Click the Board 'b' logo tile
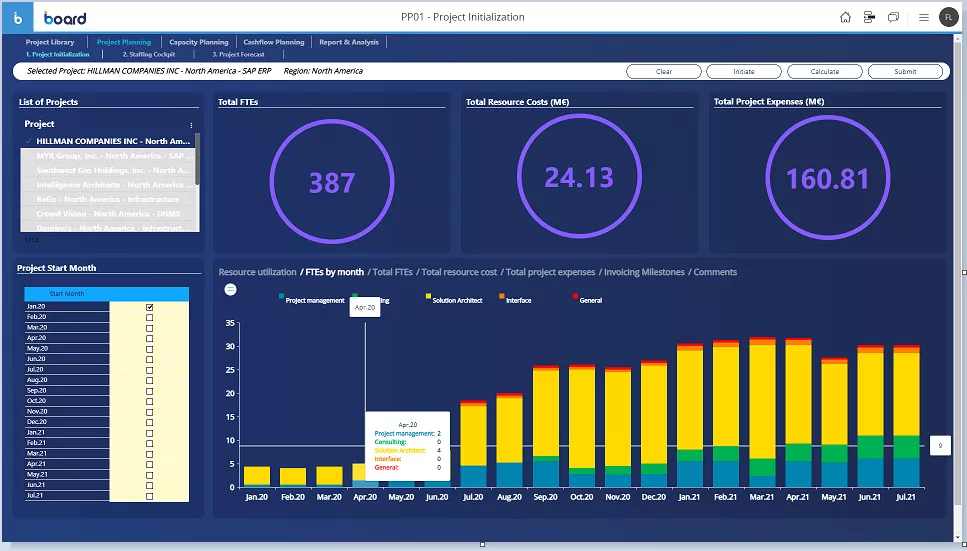The height and width of the screenshot is (551, 967). (17, 17)
